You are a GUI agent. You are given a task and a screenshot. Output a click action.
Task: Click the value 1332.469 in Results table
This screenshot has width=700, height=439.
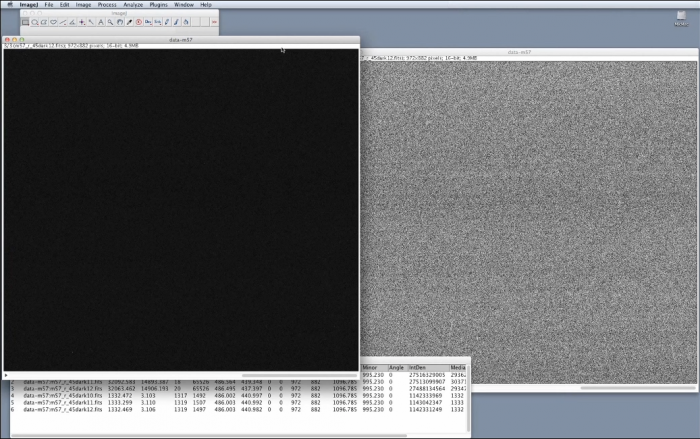[x=120, y=410]
